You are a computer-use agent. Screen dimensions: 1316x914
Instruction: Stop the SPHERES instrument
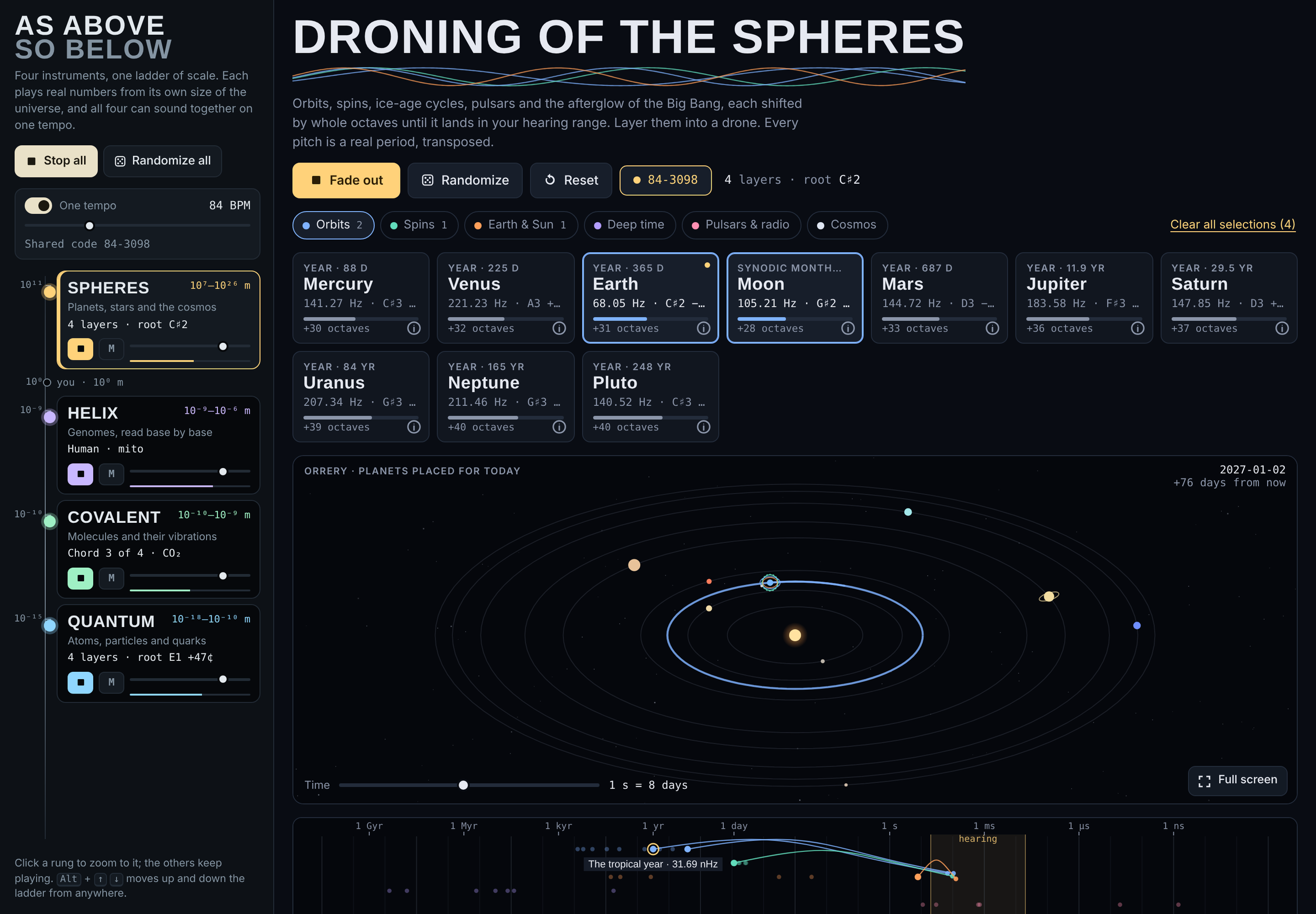tap(80, 348)
